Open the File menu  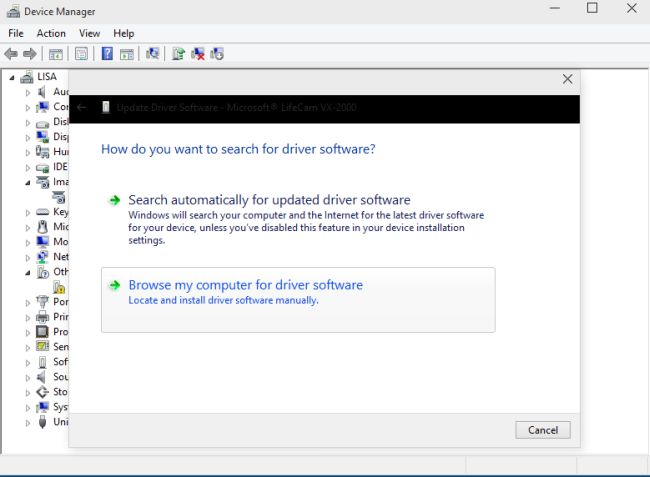[16, 33]
